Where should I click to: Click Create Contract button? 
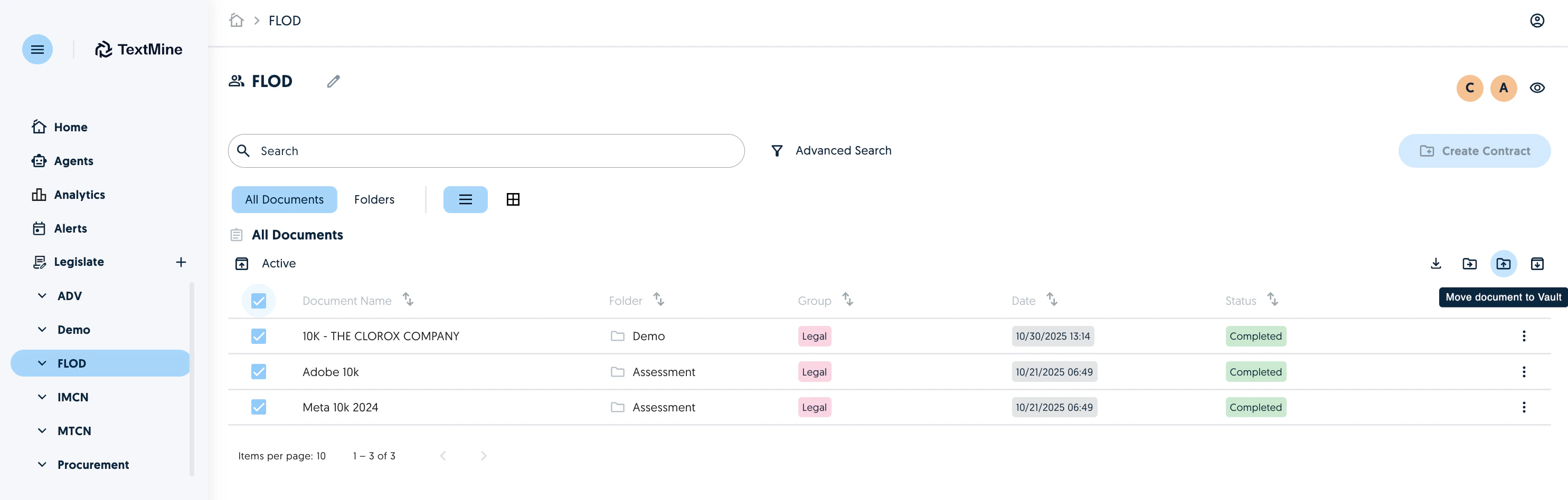click(1473, 151)
